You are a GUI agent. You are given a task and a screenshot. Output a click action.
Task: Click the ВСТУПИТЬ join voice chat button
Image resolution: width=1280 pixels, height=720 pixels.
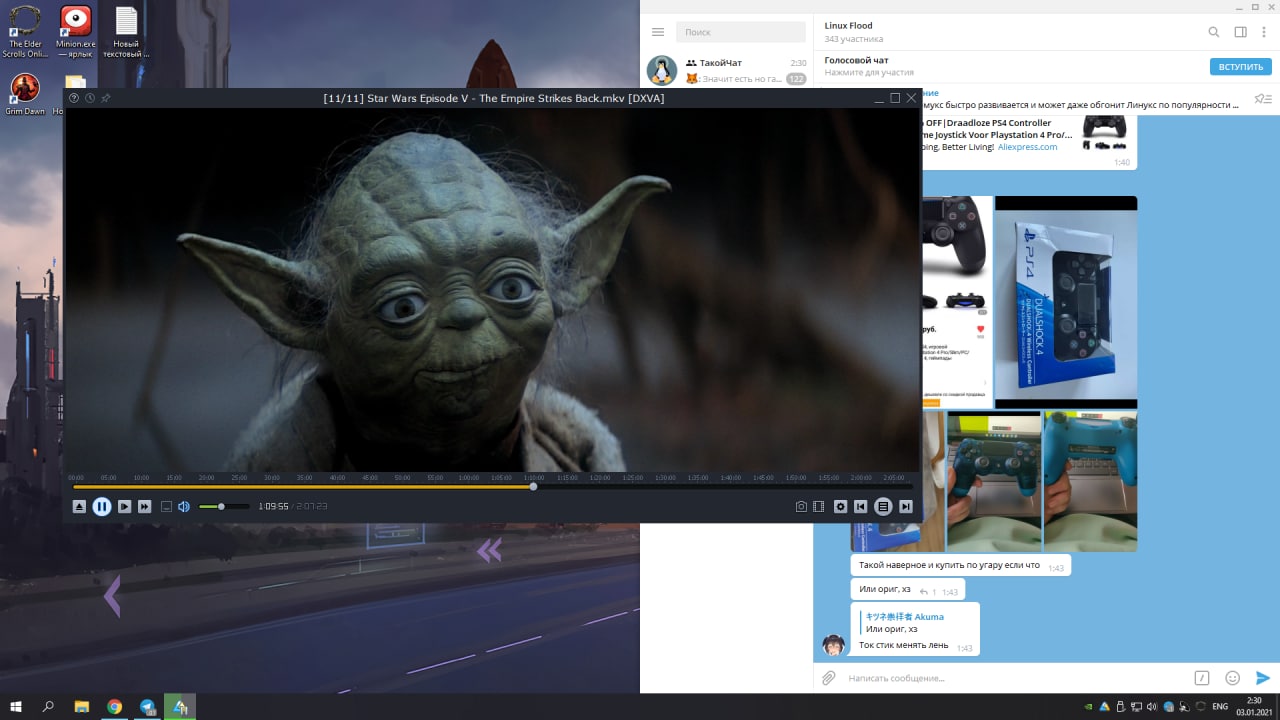1241,67
